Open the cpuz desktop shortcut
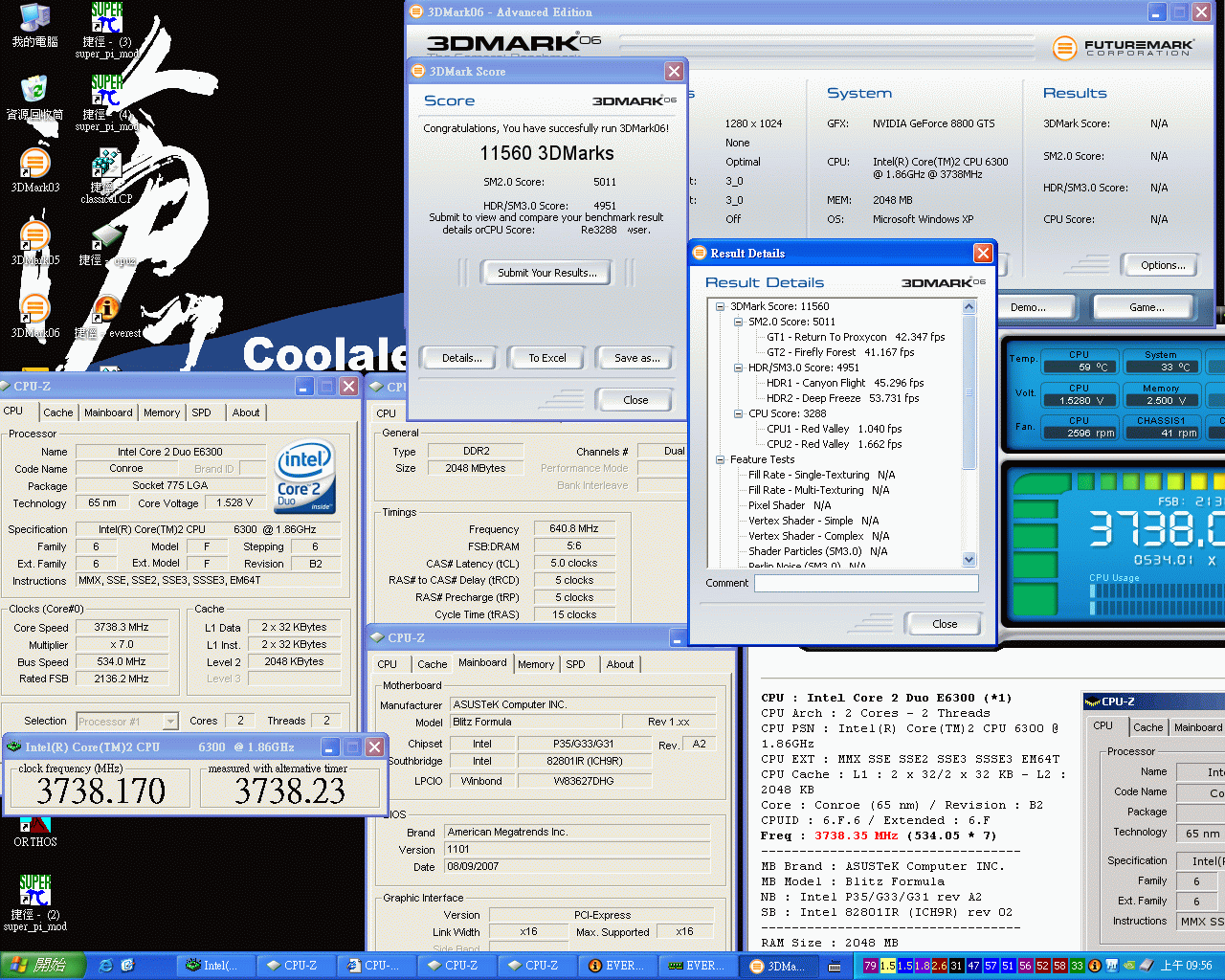Screen dimensions: 1225x980 (x=106, y=246)
